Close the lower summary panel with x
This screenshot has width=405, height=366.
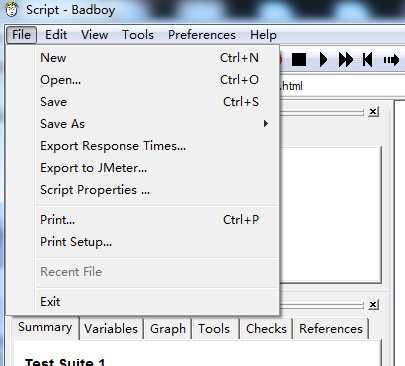pyautogui.click(x=373, y=304)
